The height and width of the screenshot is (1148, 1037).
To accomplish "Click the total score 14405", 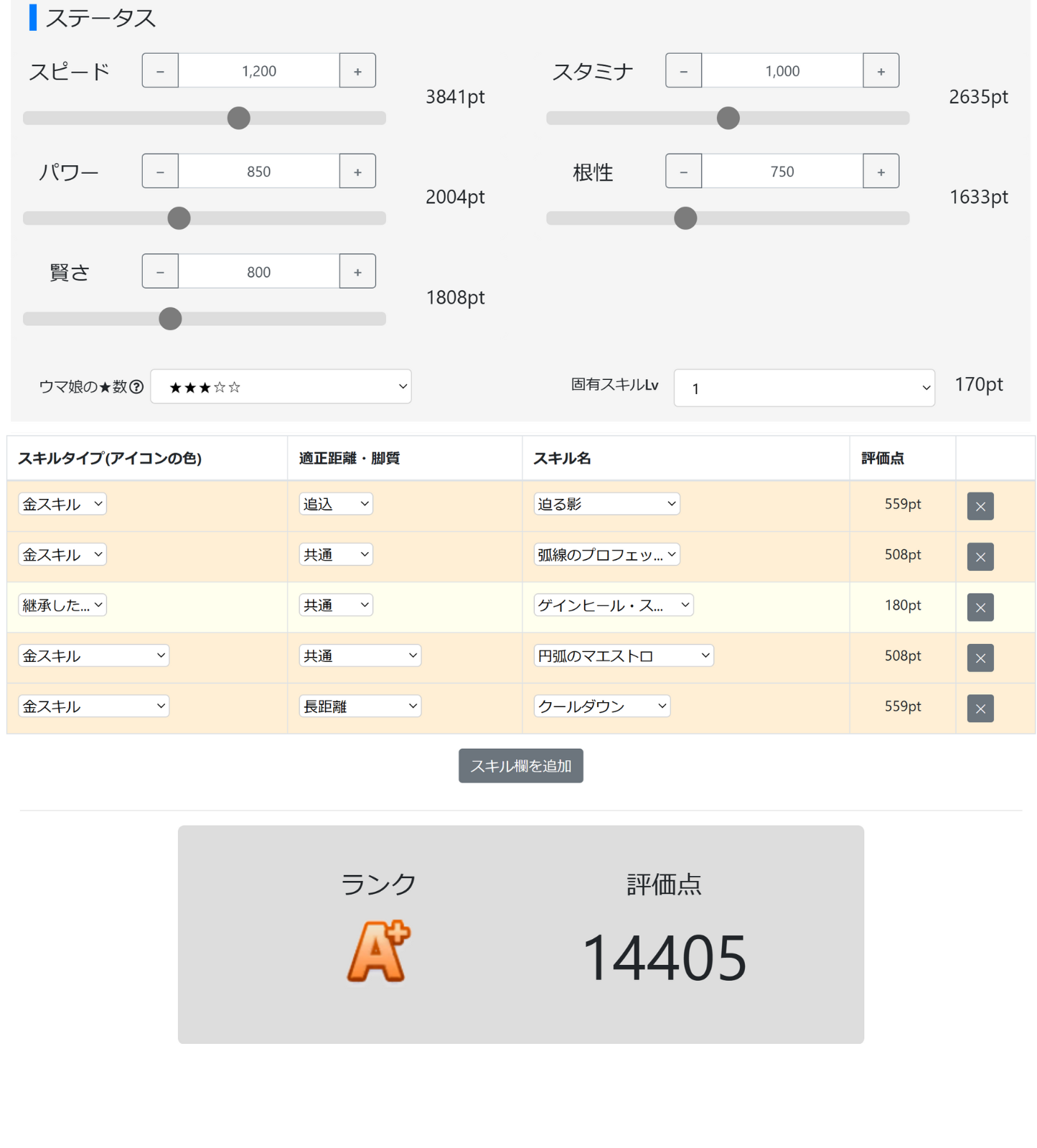I will (x=665, y=958).
